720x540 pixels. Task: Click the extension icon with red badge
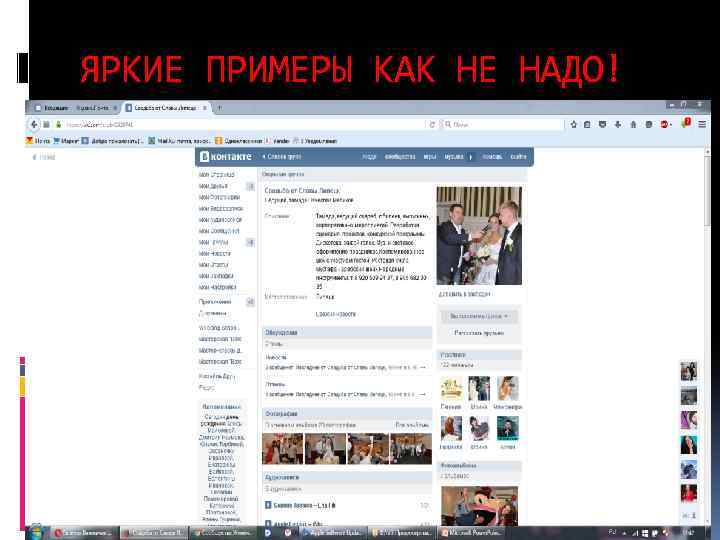click(x=686, y=123)
